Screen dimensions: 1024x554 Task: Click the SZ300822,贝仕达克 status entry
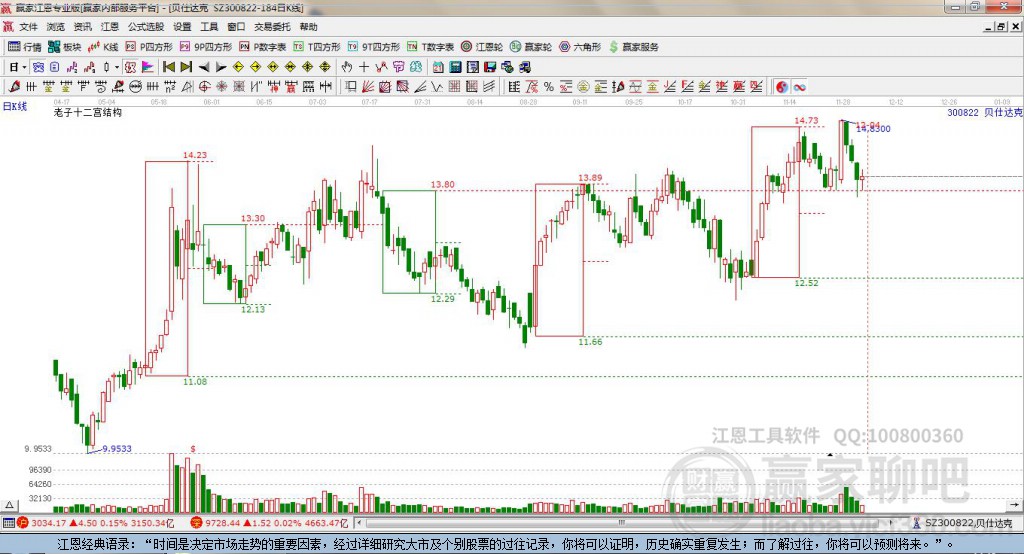[963, 523]
